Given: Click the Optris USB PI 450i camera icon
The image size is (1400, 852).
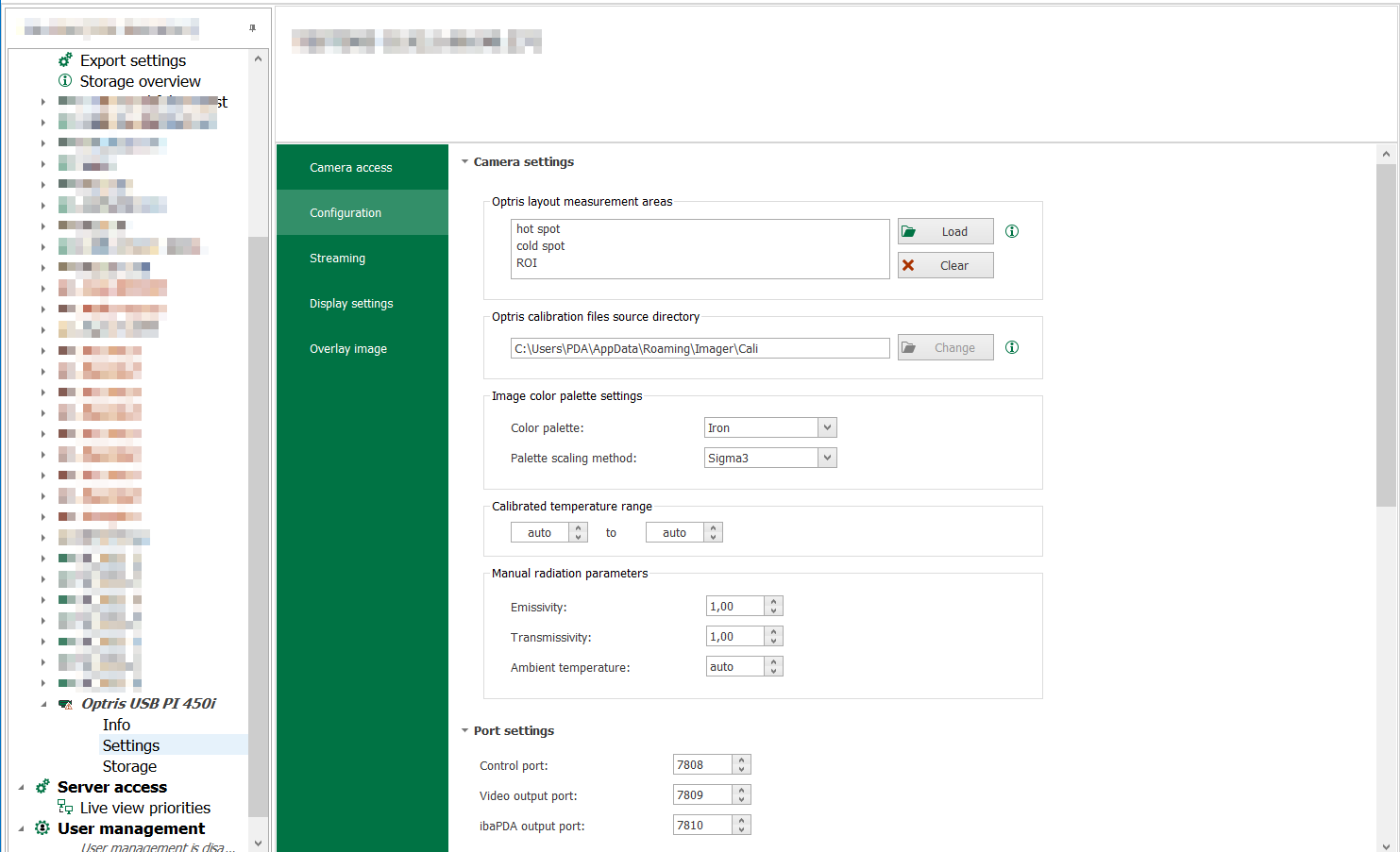Looking at the screenshot, I should coord(65,704).
